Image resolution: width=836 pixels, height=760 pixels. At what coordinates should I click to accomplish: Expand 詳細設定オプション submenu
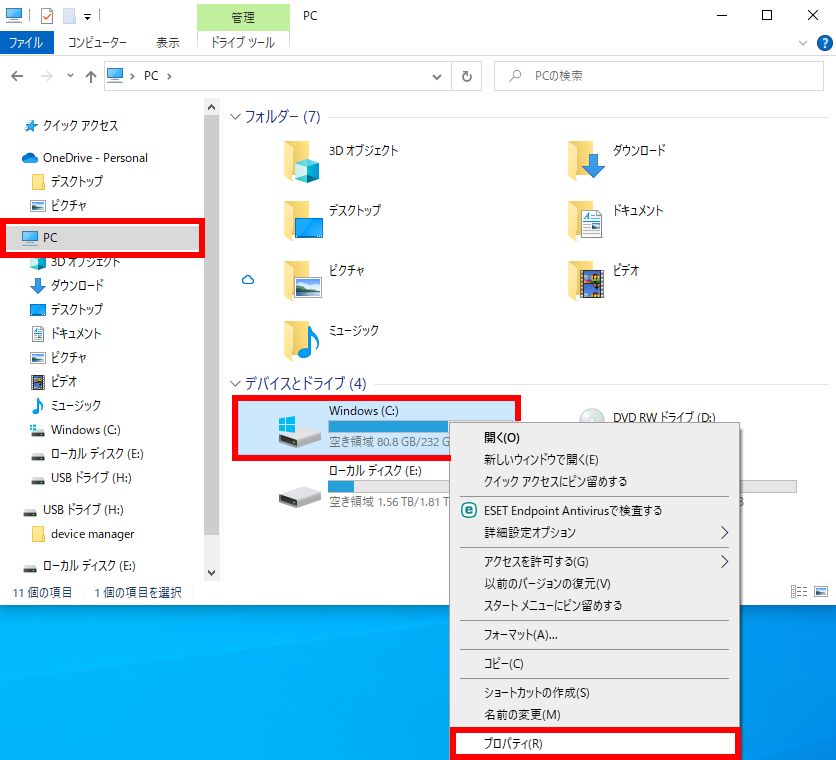(594, 533)
